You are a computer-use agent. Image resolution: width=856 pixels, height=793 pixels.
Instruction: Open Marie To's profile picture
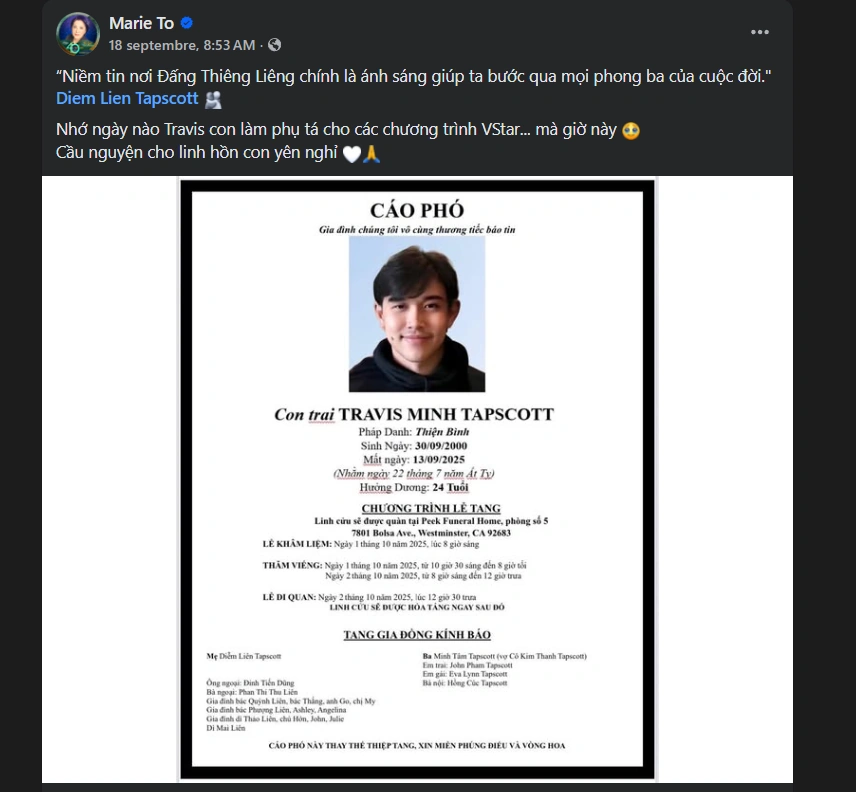pos(78,33)
